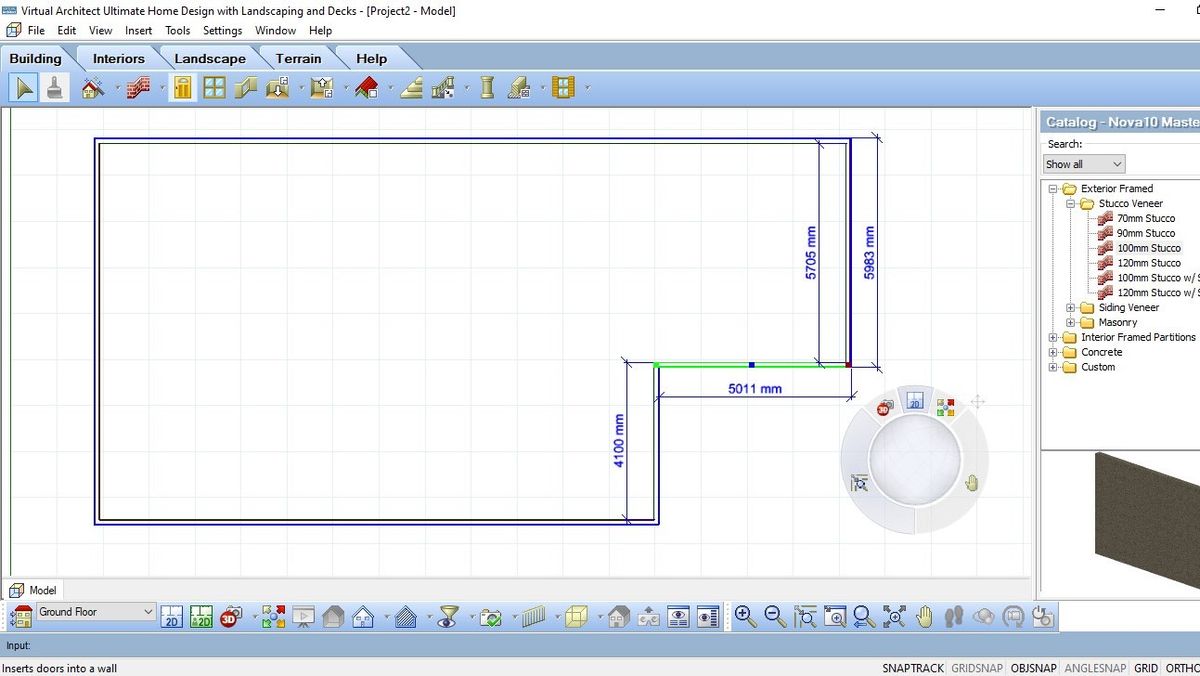Toggle GRID display in the status bar
This screenshot has width=1200, height=676.
(x=1146, y=668)
